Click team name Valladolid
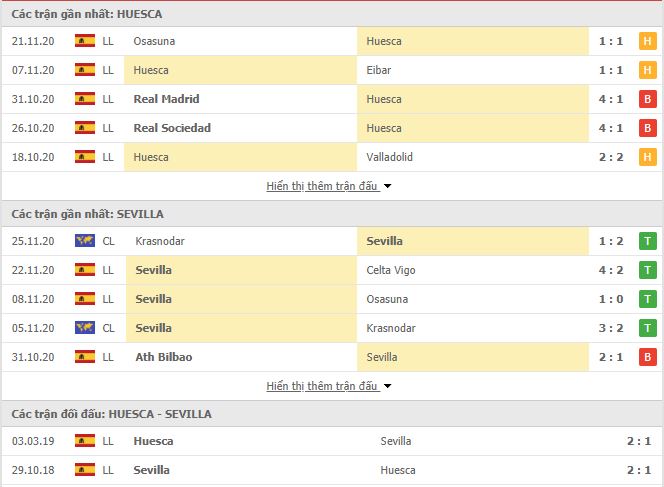Image resolution: width=664 pixels, height=487 pixels. (390, 157)
